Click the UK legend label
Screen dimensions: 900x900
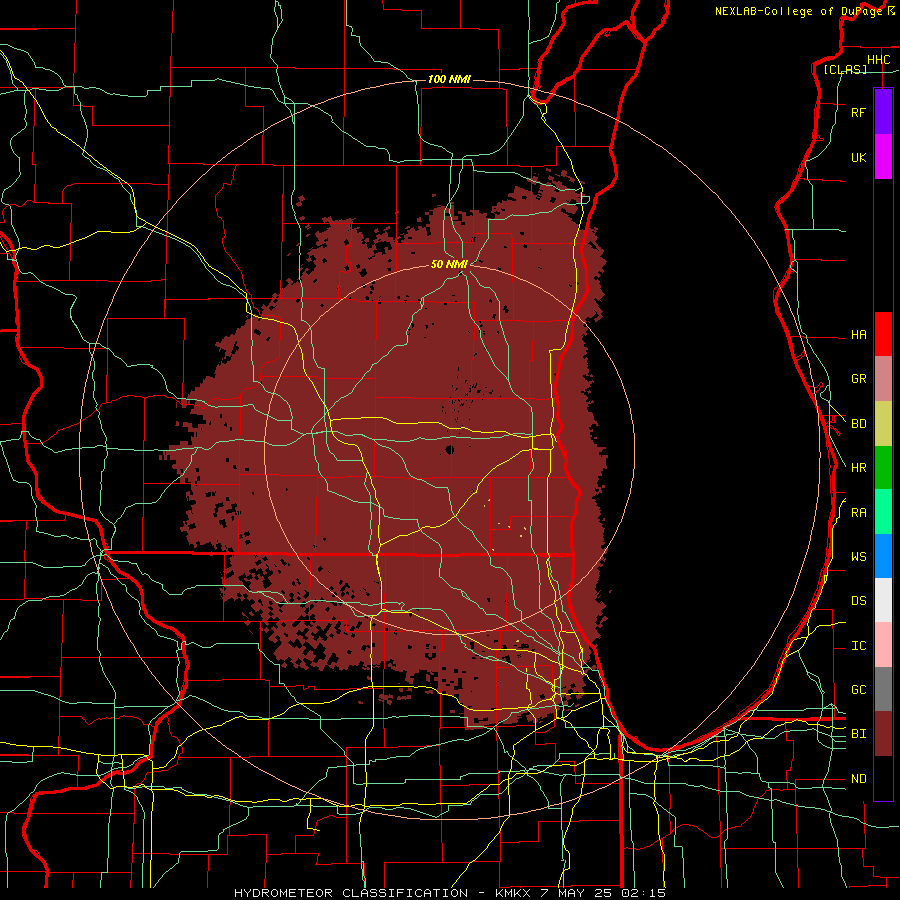pos(859,157)
